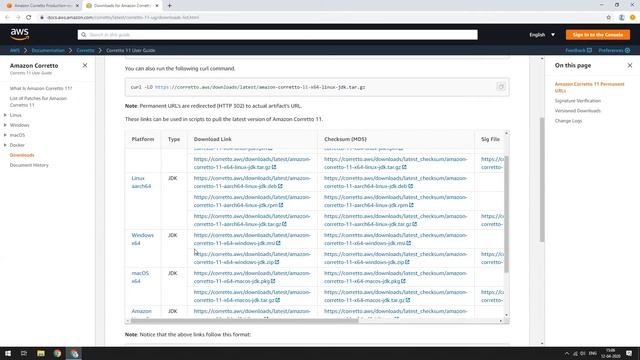Click Sign In to the Console button
Viewport: 640px width, 360px height.
pos(598,35)
